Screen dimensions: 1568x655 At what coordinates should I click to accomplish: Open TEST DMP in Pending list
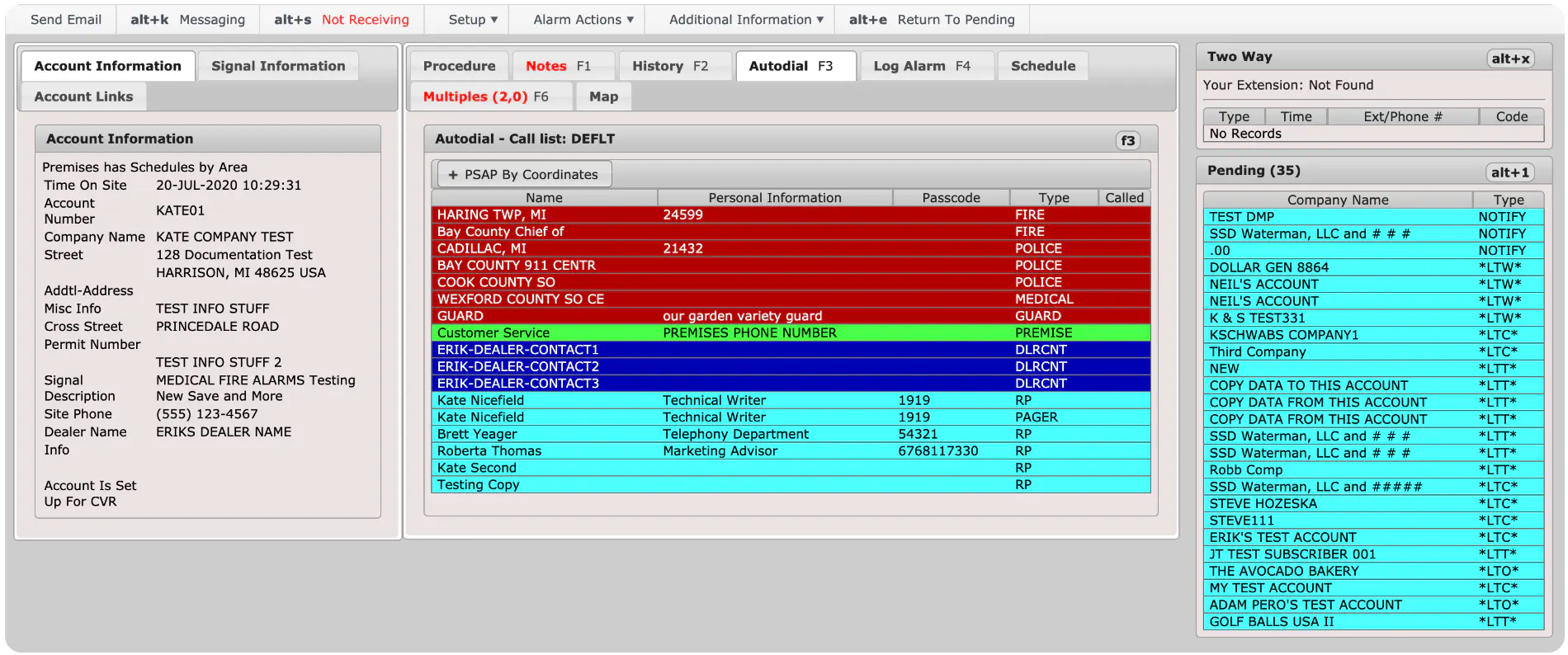point(1373,217)
